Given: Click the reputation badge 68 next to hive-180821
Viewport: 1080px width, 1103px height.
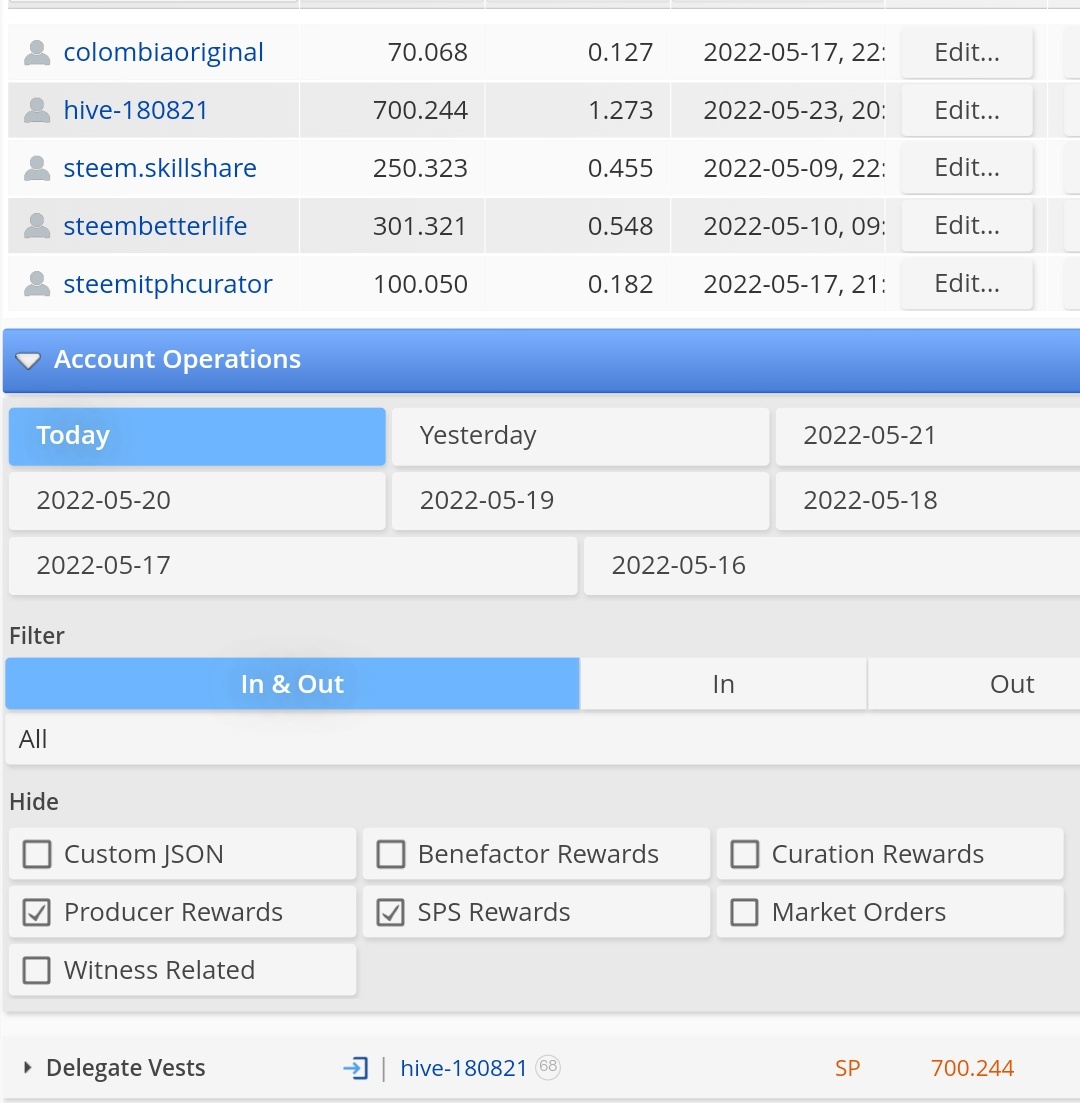Looking at the screenshot, I should point(548,1066).
